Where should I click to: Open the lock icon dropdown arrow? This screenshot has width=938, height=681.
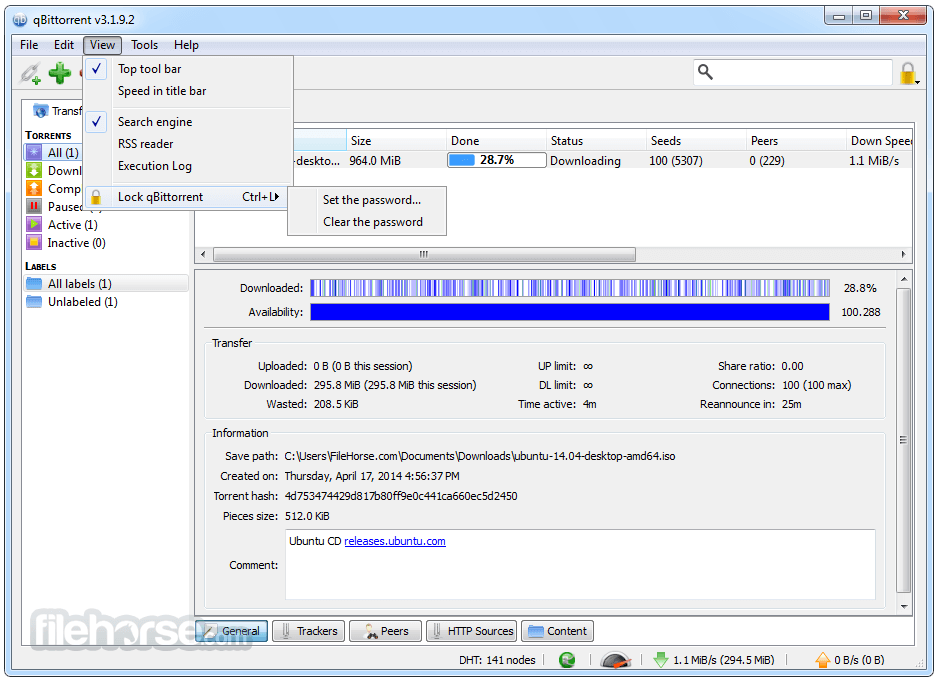(x=918, y=82)
